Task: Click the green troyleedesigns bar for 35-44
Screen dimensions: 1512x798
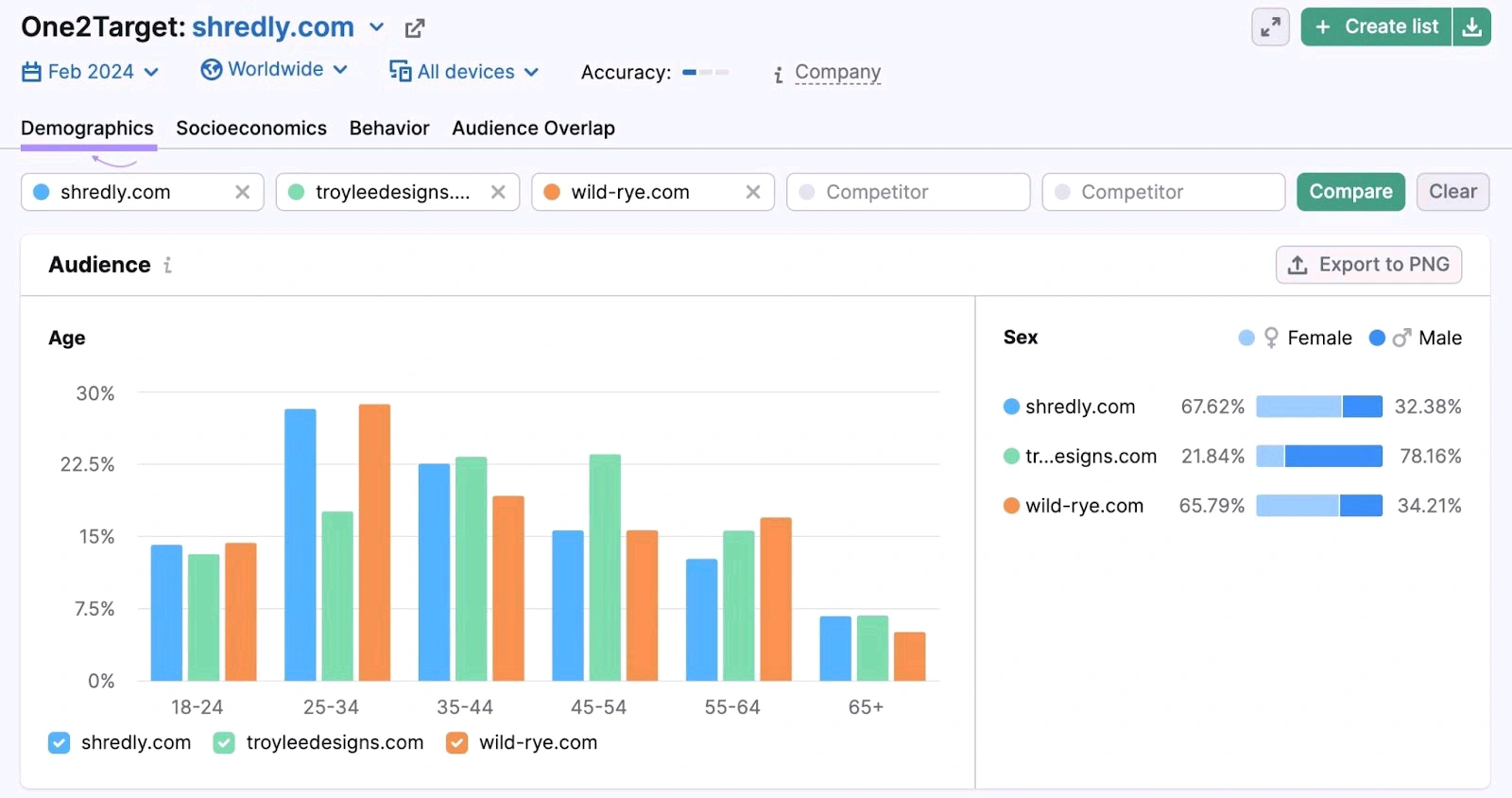Action: (x=472, y=569)
